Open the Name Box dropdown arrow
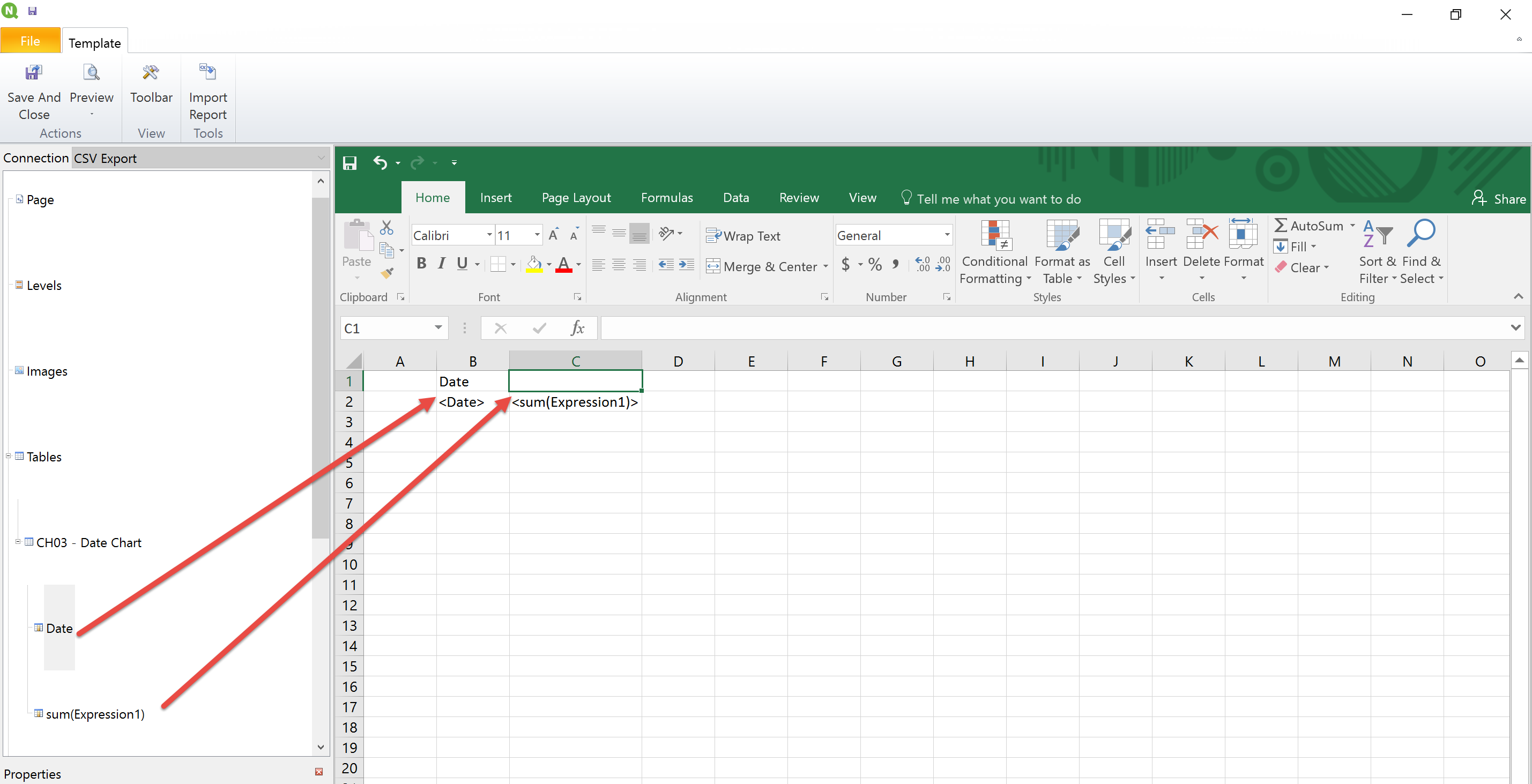 pos(438,327)
